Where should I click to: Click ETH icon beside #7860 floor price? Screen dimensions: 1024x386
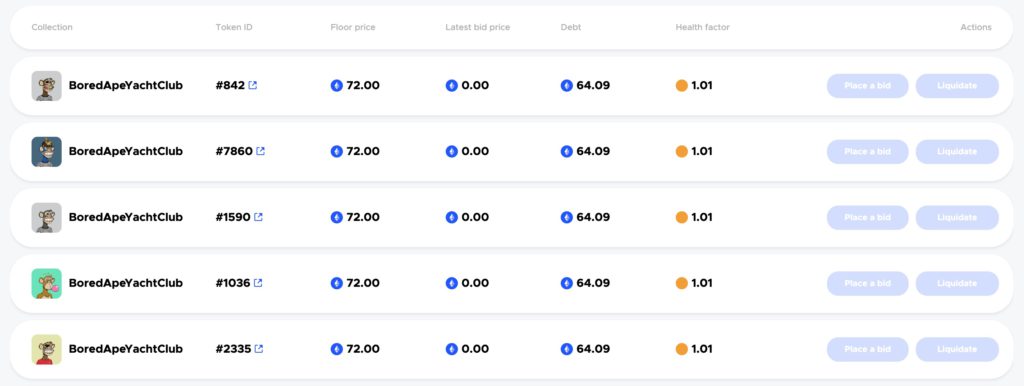click(337, 152)
